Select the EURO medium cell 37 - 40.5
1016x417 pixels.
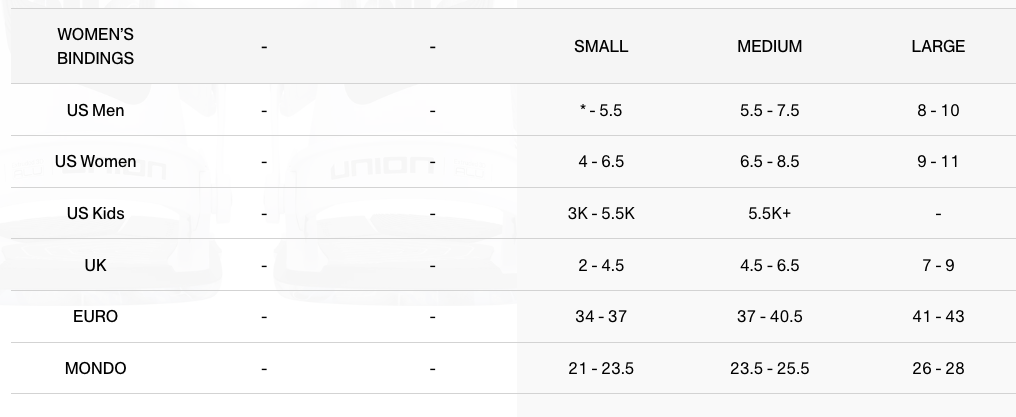769,316
